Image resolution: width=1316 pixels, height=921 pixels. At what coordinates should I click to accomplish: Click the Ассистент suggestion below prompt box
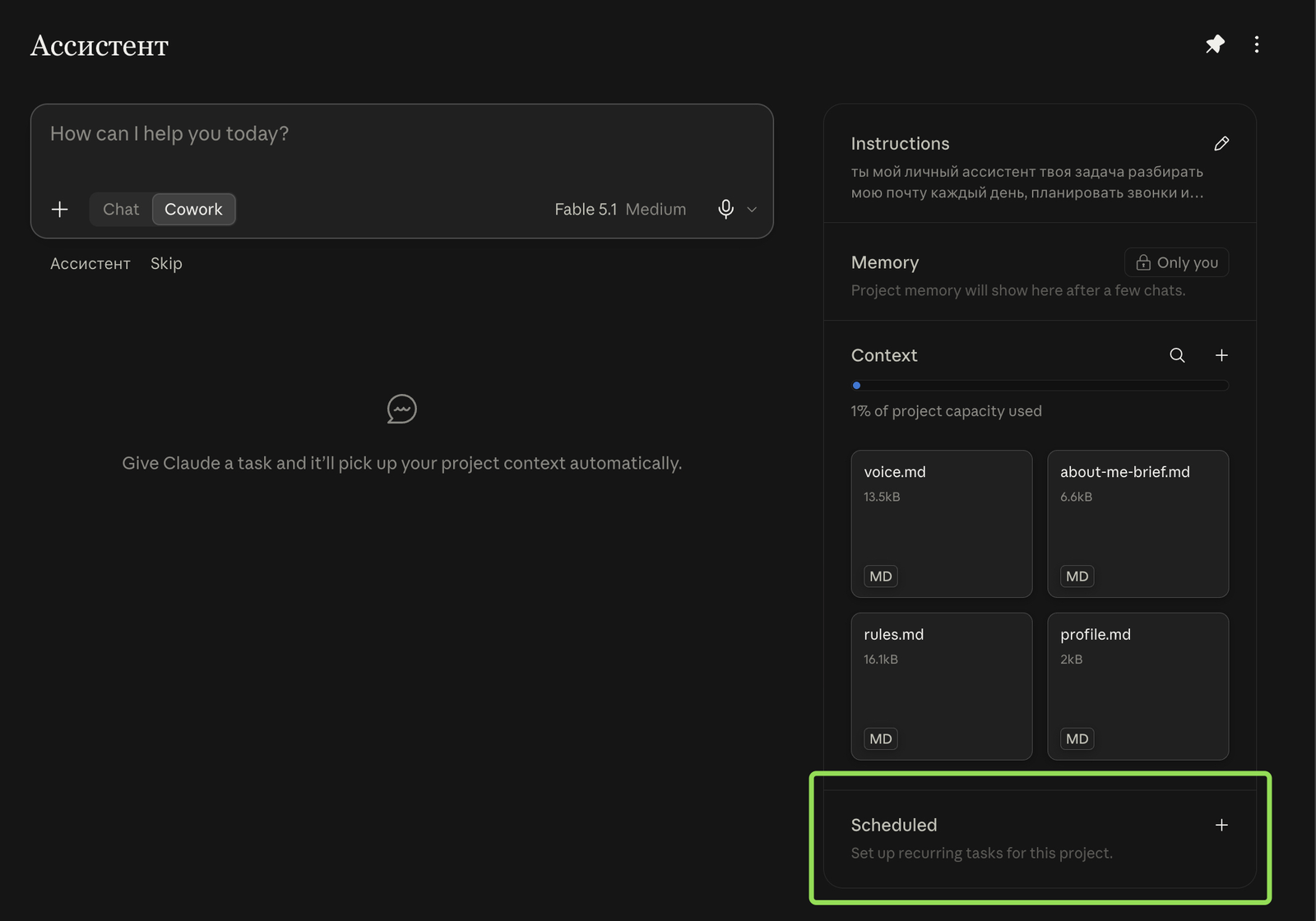[x=90, y=264]
